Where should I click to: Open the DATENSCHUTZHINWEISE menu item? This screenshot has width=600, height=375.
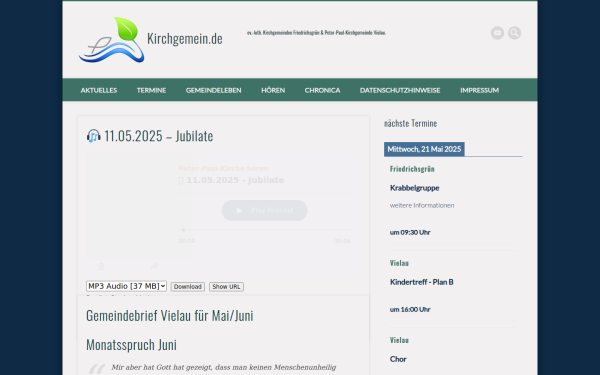tap(400, 90)
